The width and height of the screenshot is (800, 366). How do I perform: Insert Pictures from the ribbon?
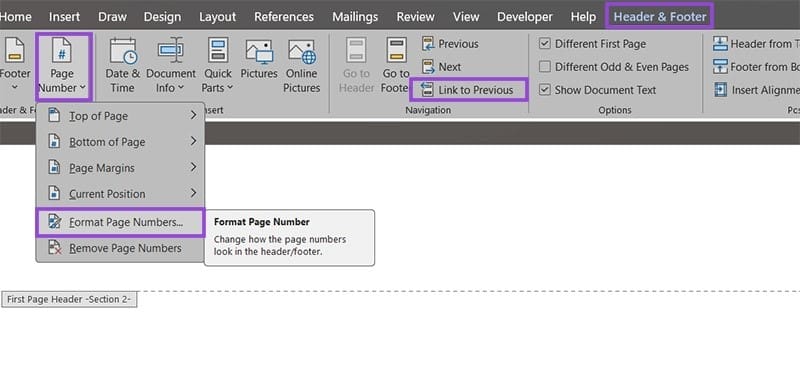[259, 60]
